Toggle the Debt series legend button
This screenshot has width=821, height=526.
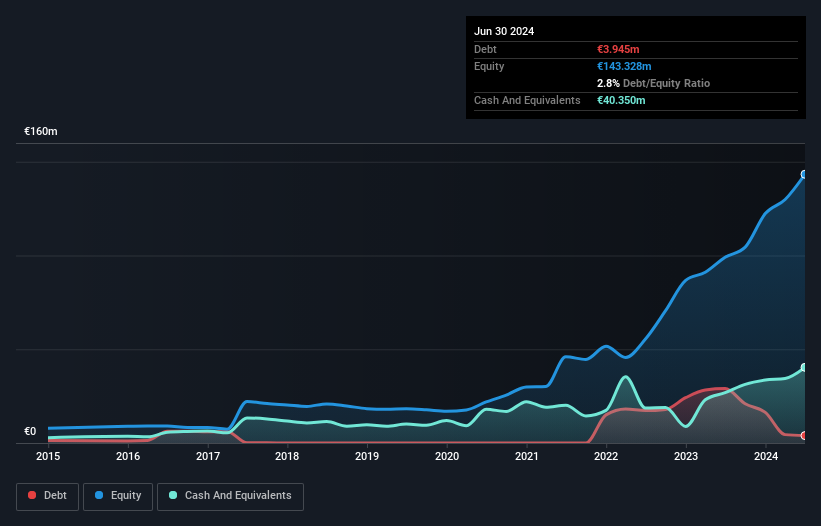point(47,496)
